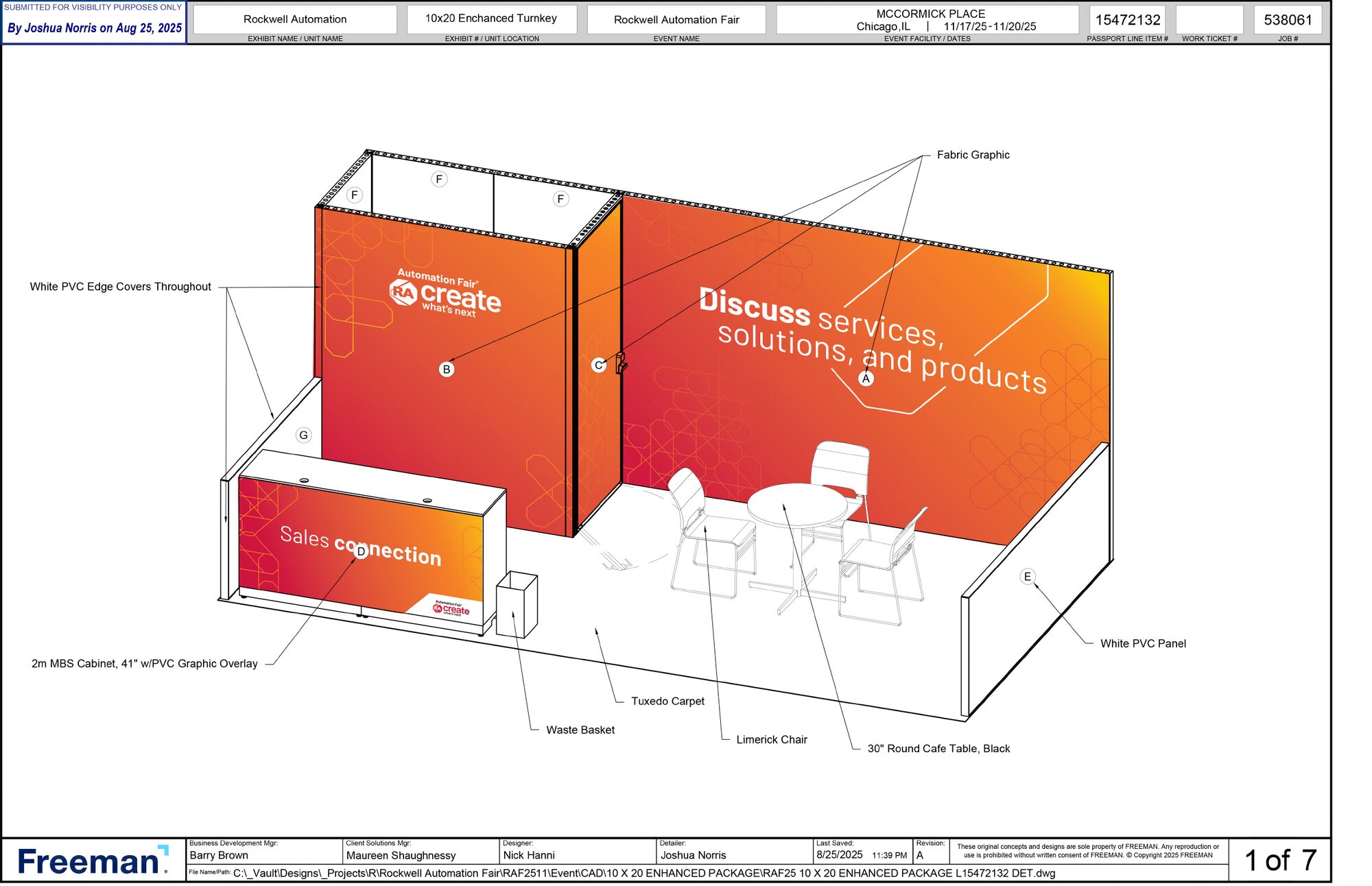
Task: Click the Revision value 'A'
Action: tap(920, 856)
